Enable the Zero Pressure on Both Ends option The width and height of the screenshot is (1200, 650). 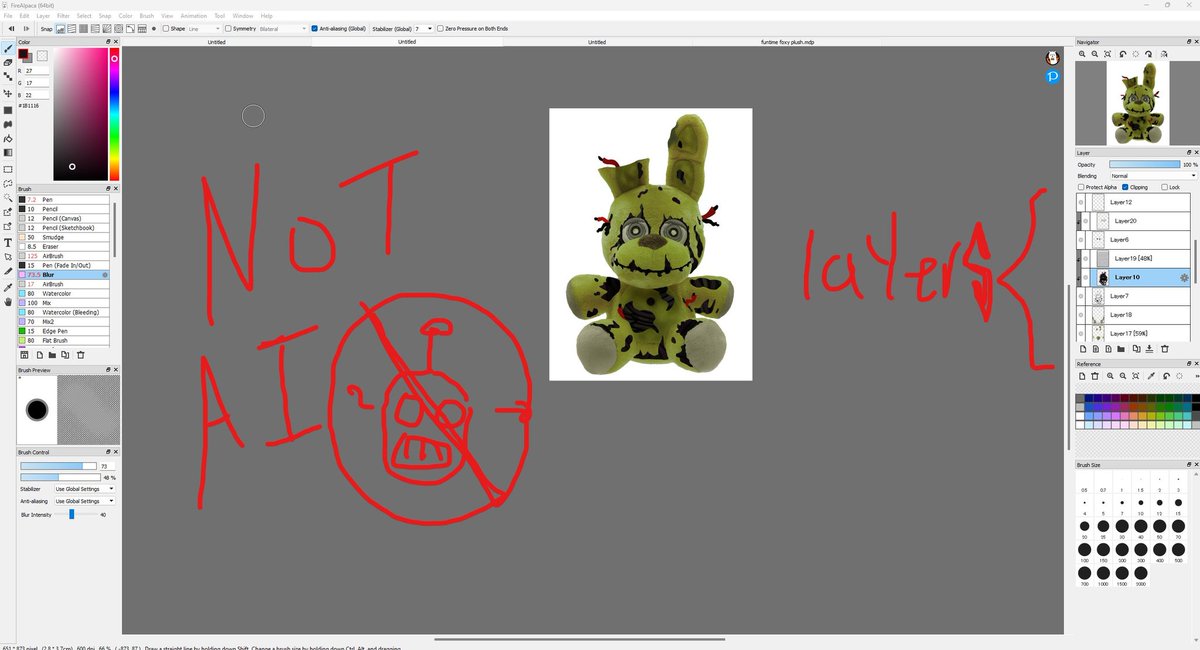click(x=441, y=28)
